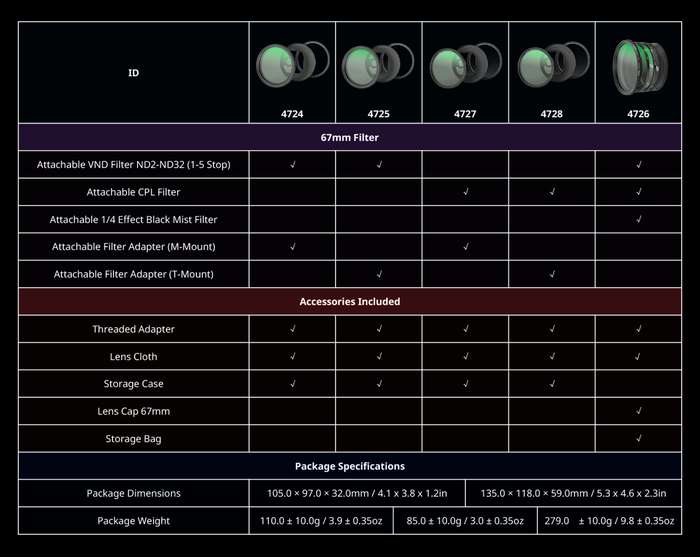700x557 pixels.
Task: Select the Threaded Adapter row label
Action: [x=134, y=329]
